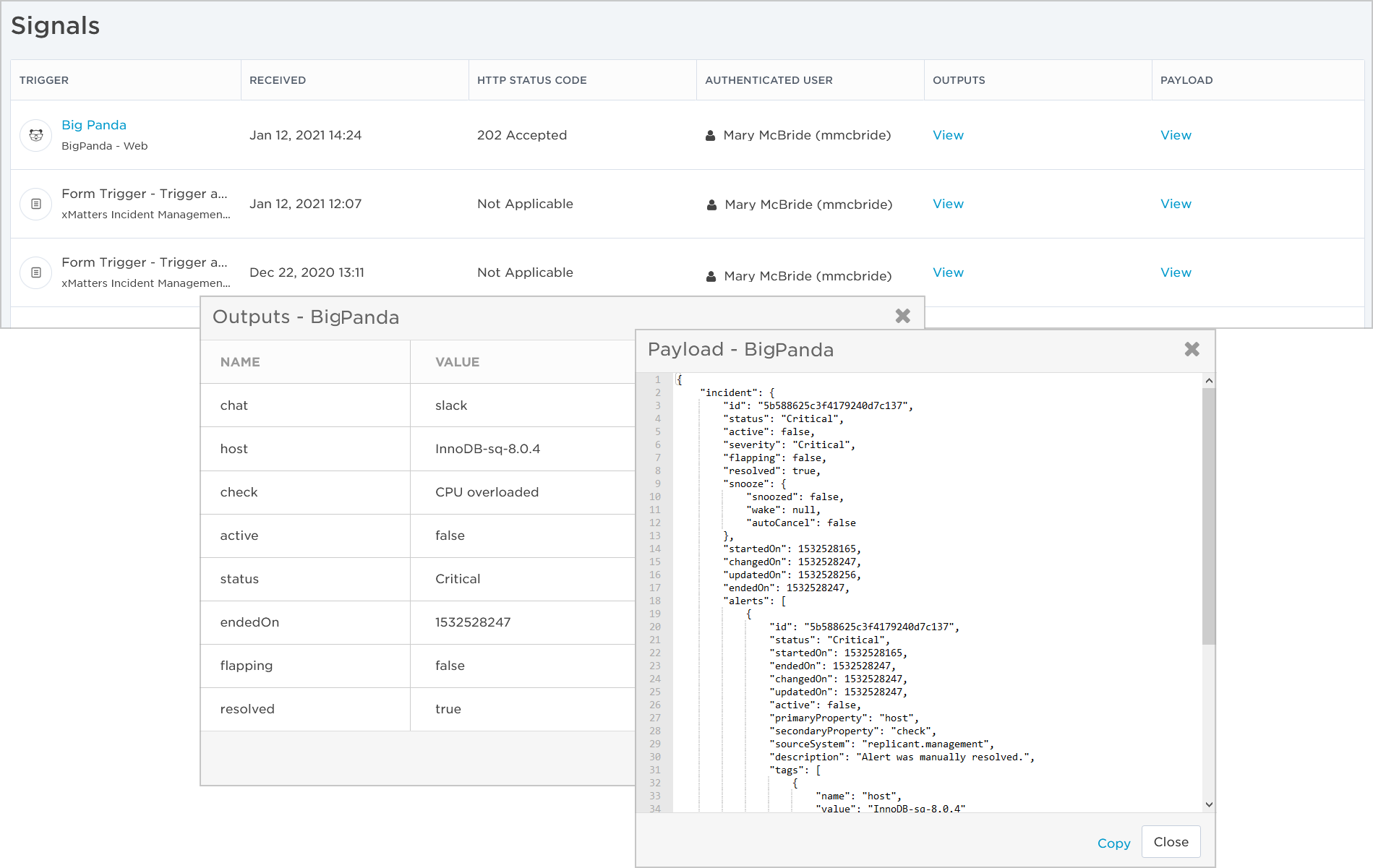View payload for the Dec 22 2020 signal

[x=1176, y=272]
